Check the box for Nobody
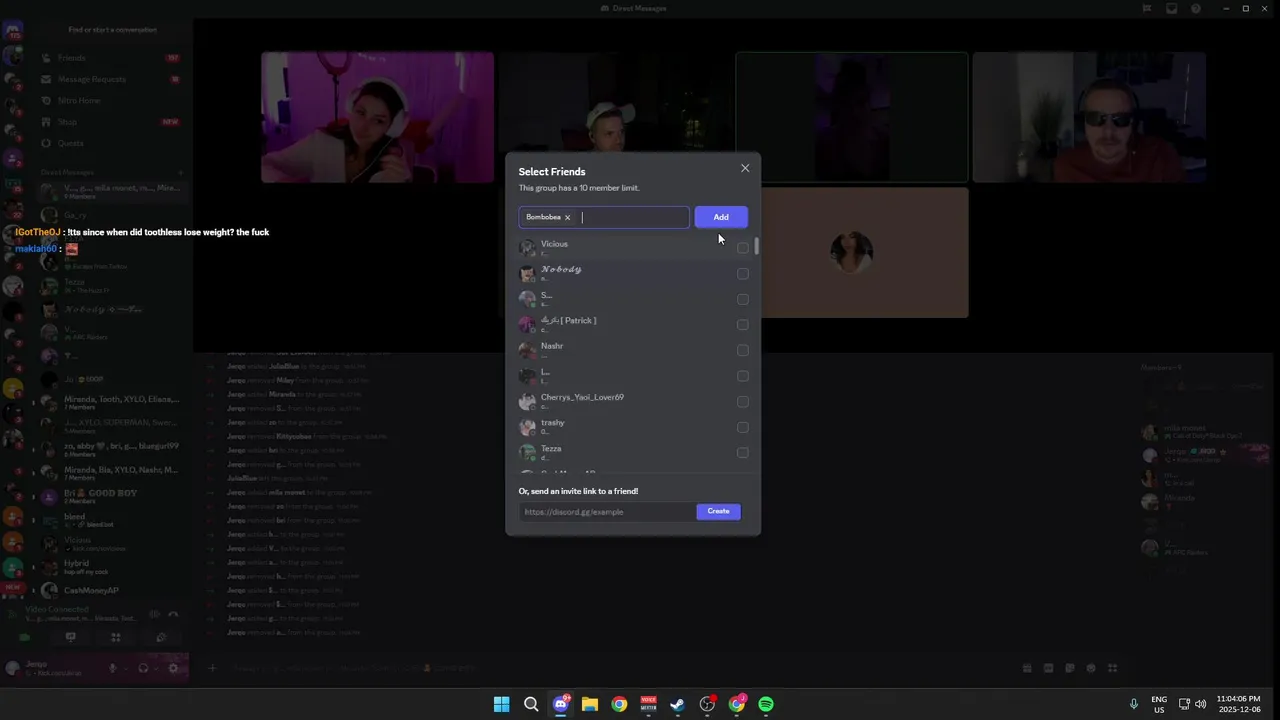 click(743, 274)
